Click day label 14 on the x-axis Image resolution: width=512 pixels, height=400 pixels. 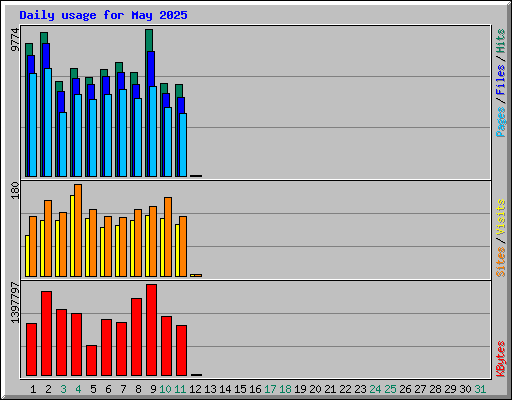point(225,389)
